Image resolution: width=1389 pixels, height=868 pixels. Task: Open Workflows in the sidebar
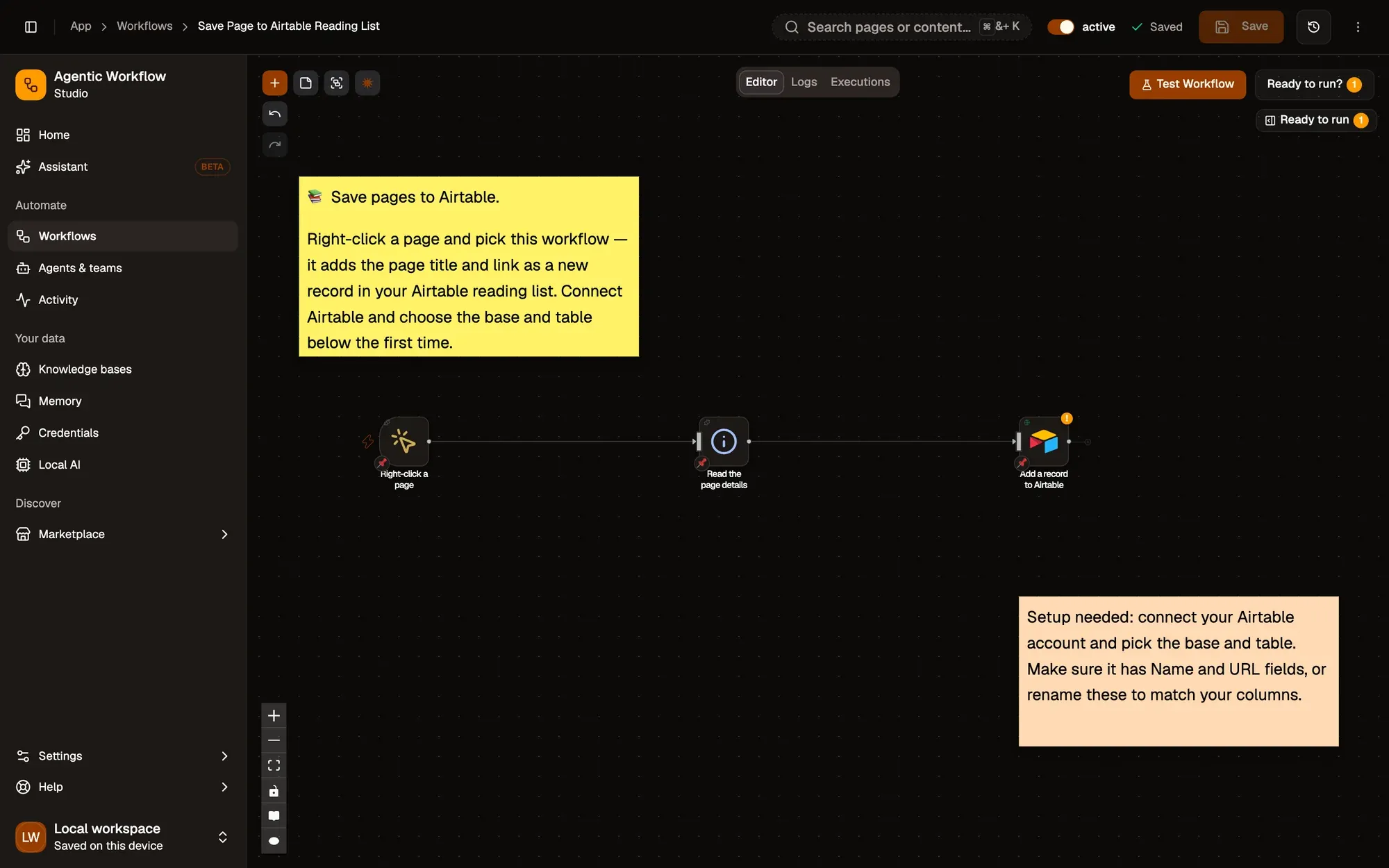click(x=123, y=236)
